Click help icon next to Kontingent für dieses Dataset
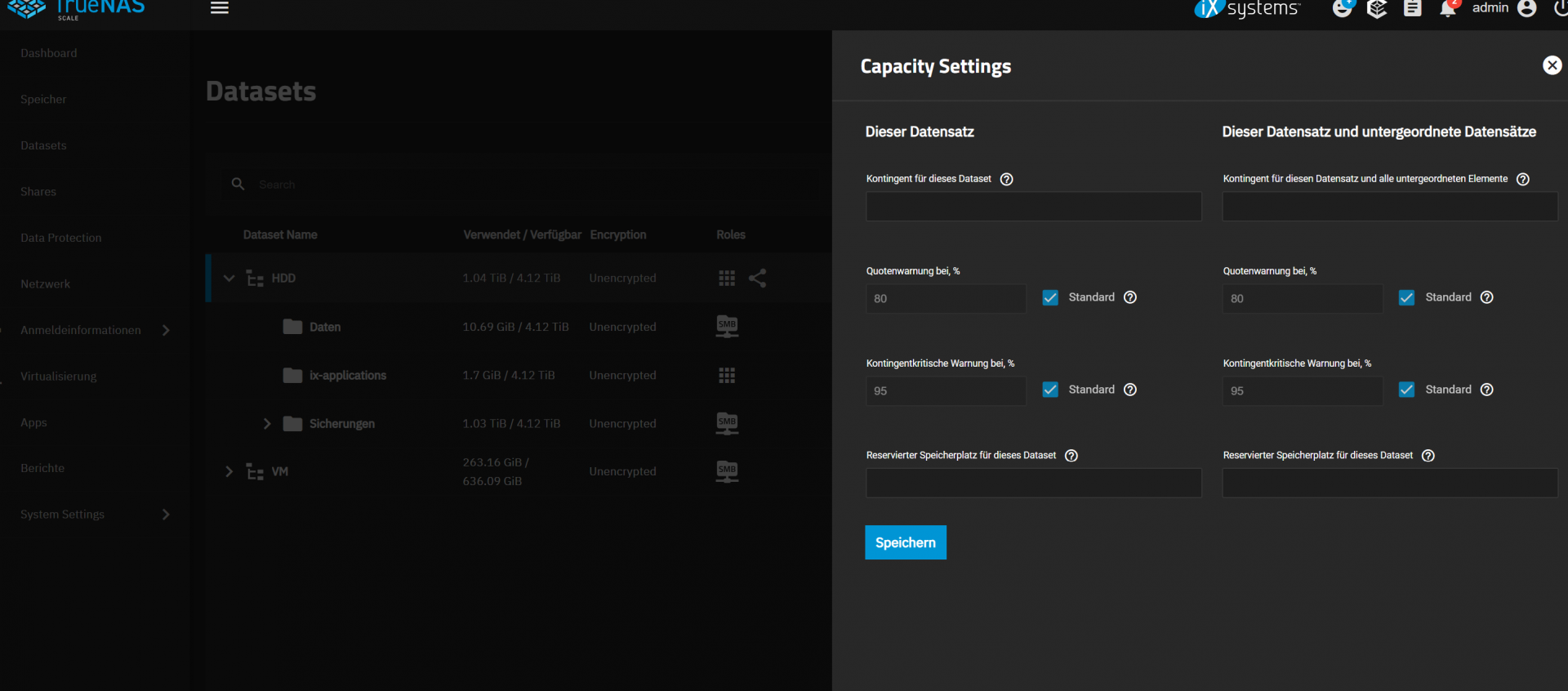This screenshot has width=1568, height=691. (x=1007, y=180)
